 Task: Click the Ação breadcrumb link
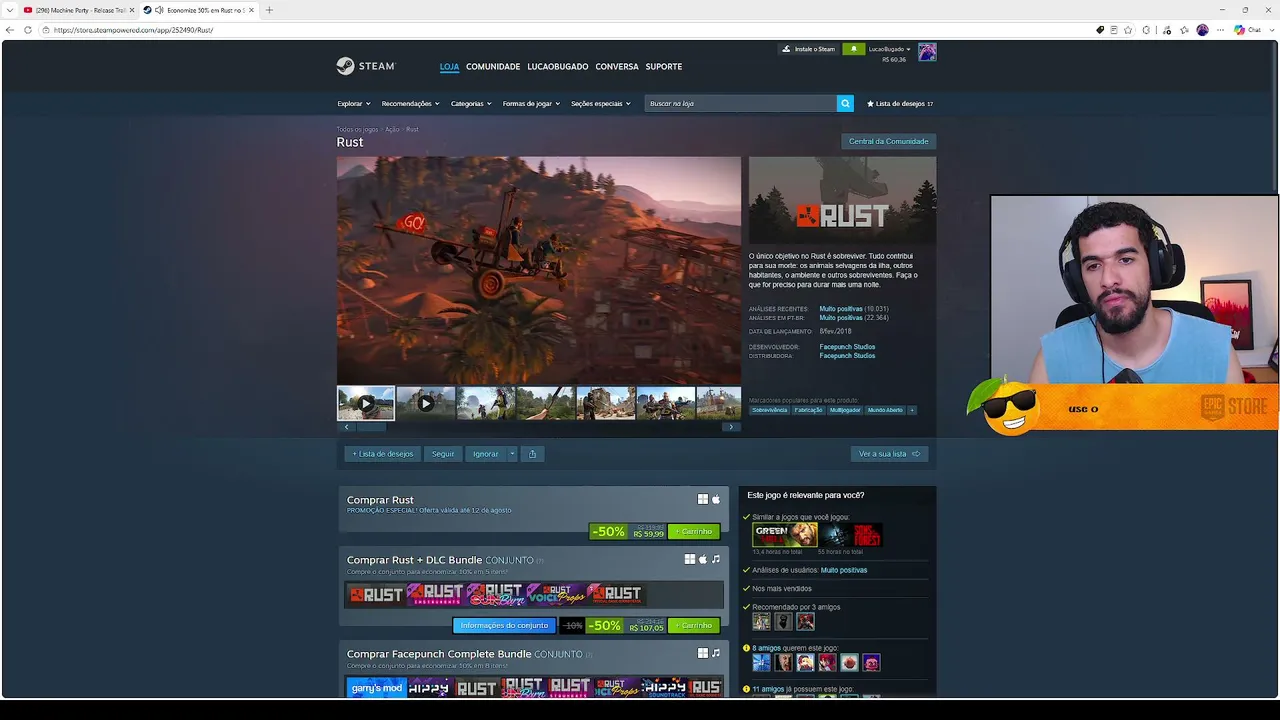(392, 129)
